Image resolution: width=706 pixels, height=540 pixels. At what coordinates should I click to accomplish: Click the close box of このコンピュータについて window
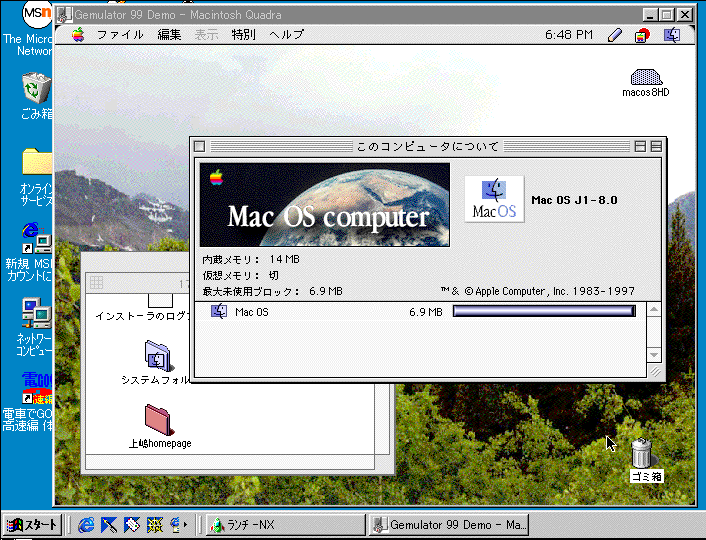click(199, 146)
